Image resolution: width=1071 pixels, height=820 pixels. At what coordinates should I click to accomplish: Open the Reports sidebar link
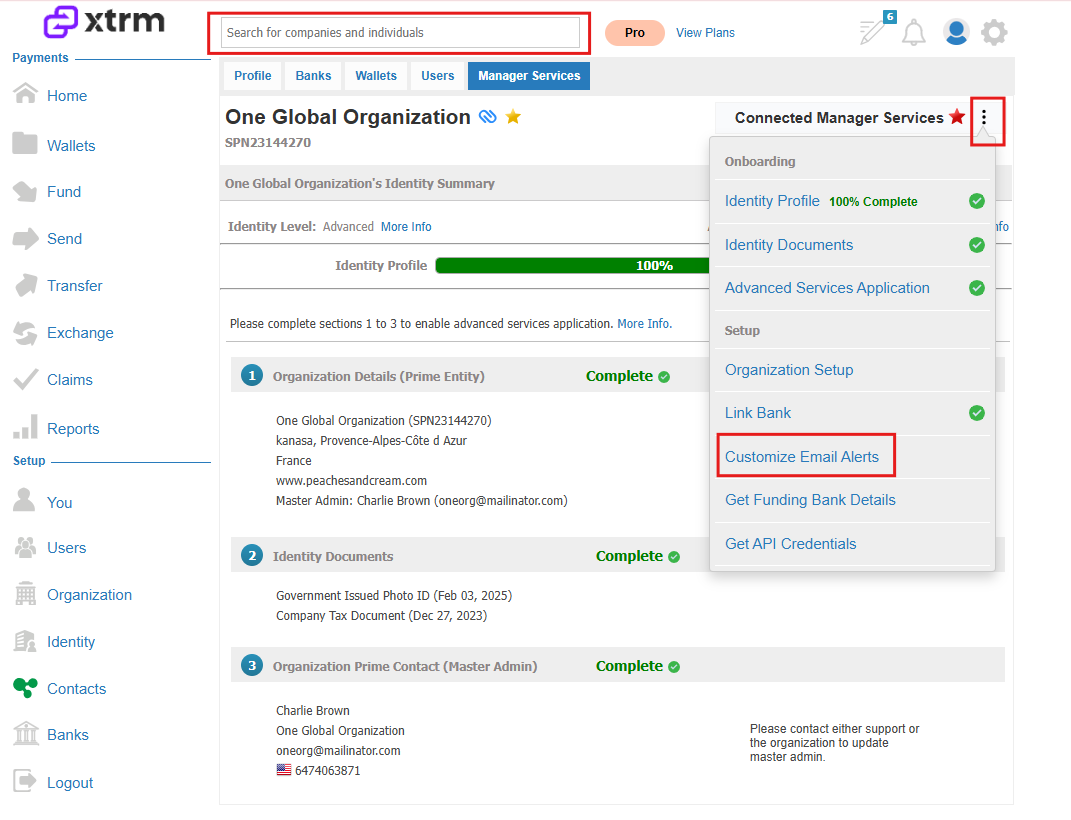point(73,429)
